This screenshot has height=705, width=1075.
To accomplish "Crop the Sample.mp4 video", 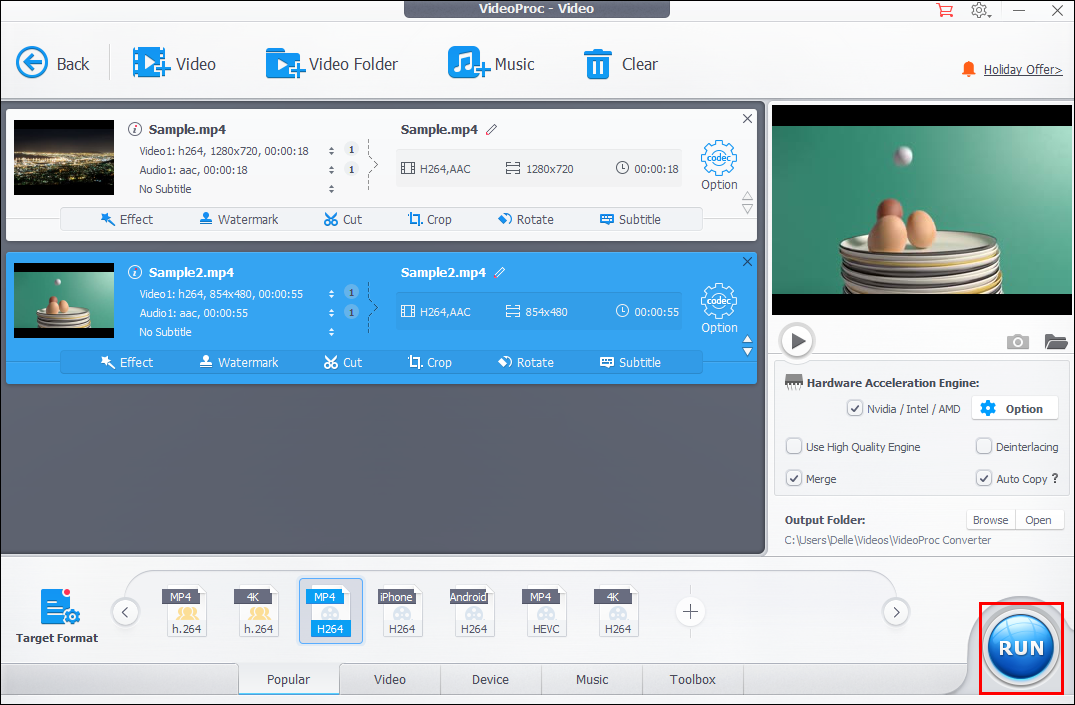I will [430, 219].
